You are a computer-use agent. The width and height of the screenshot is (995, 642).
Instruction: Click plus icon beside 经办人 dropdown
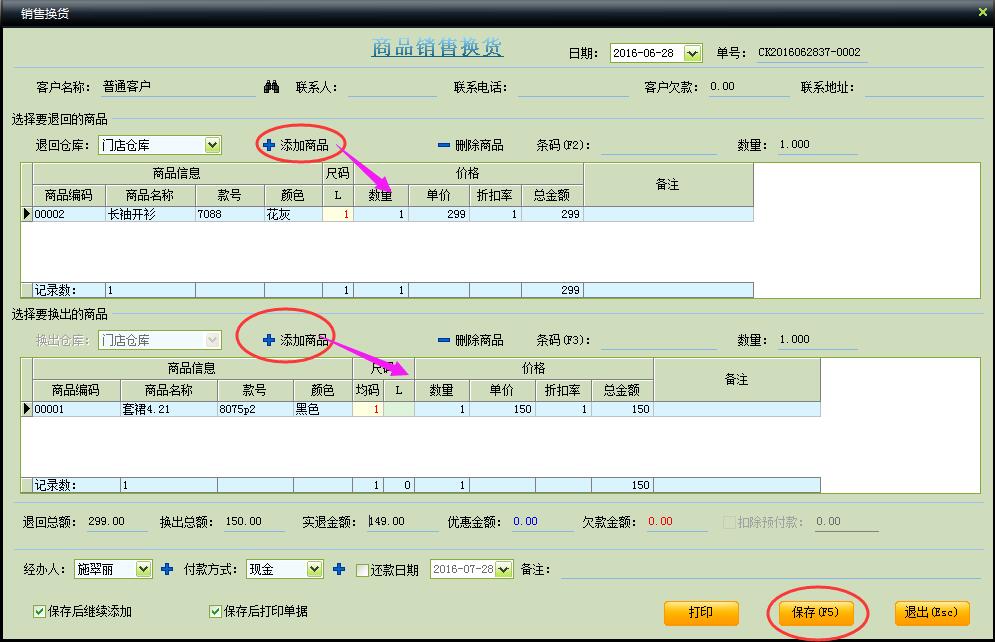pos(167,569)
